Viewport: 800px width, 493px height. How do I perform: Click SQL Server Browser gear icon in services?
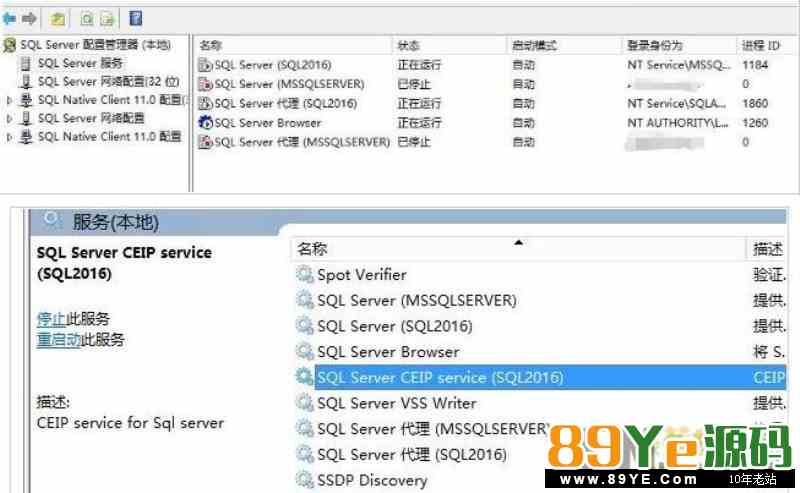pyautogui.click(x=305, y=351)
